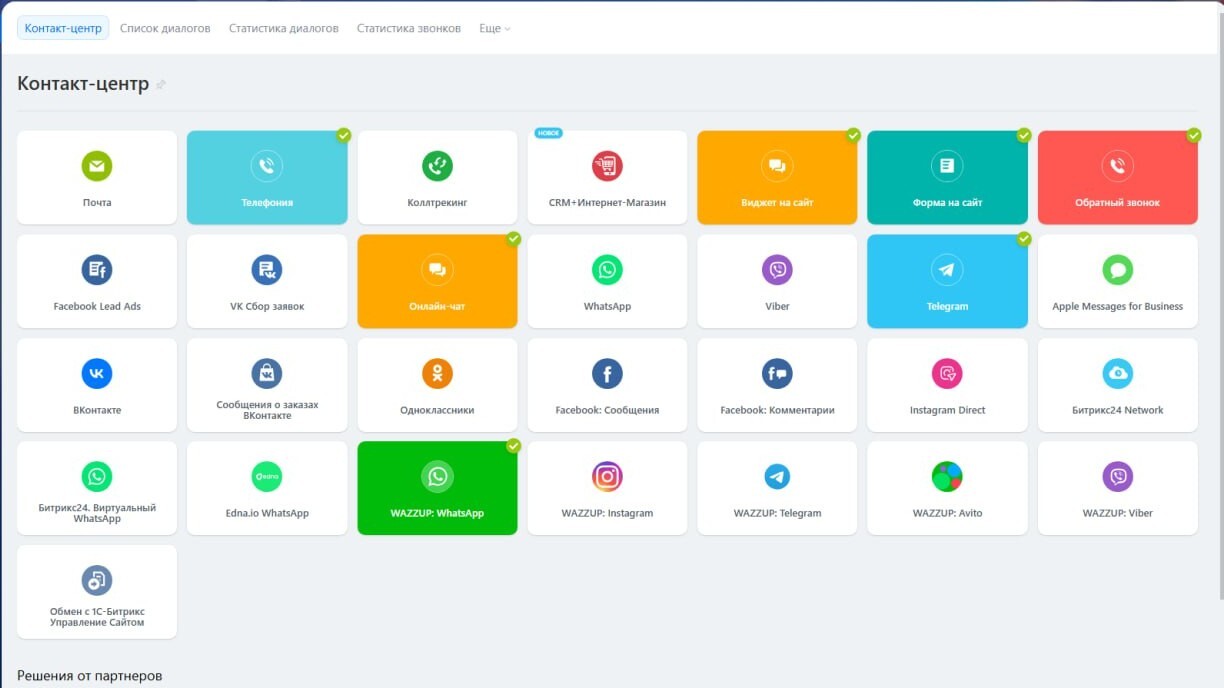Click the Коллтрекинг label

coord(437,203)
